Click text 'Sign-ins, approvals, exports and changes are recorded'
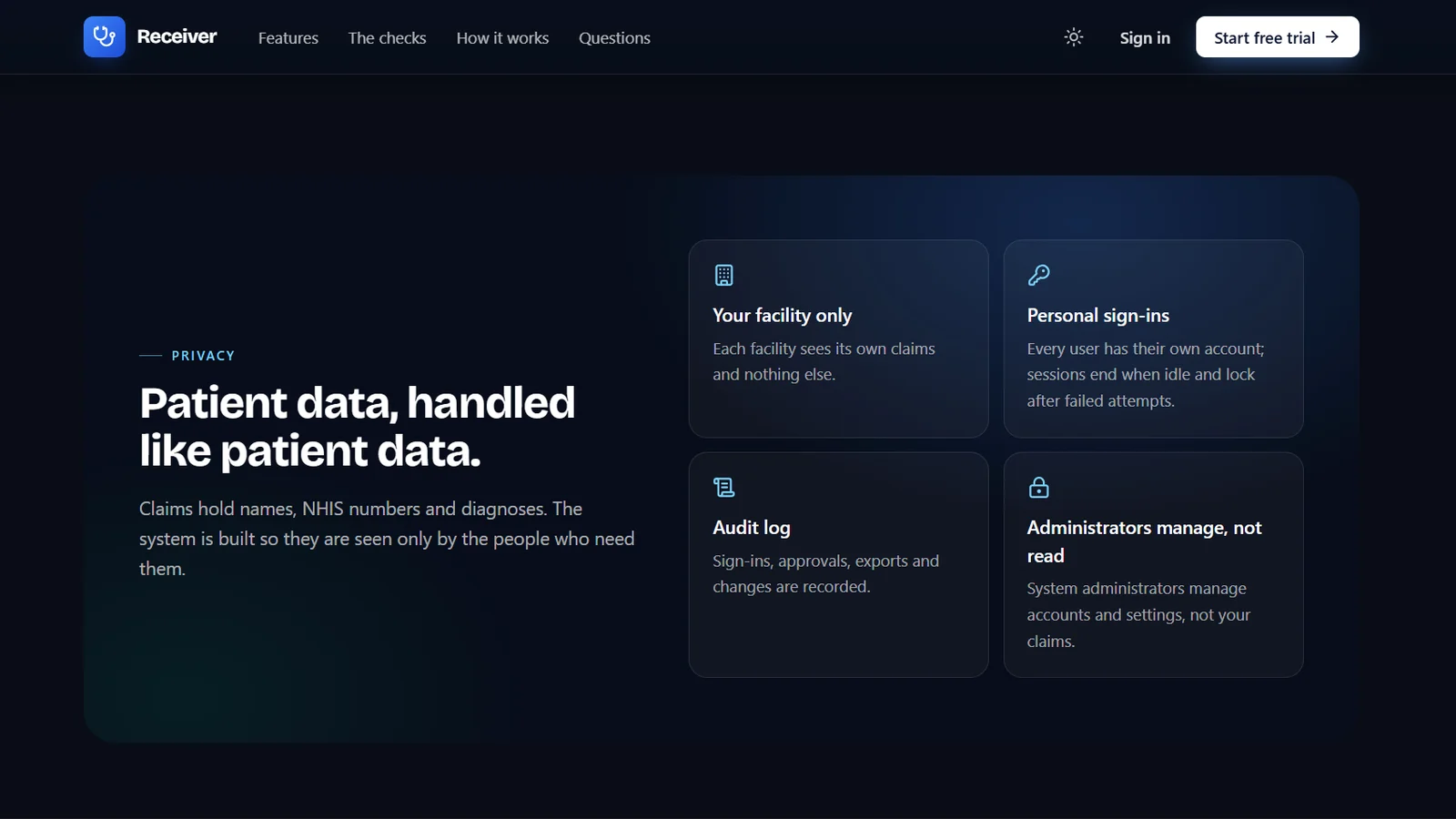The width and height of the screenshot is (1456, 819). pyautogui.click(x=825, y=574)
